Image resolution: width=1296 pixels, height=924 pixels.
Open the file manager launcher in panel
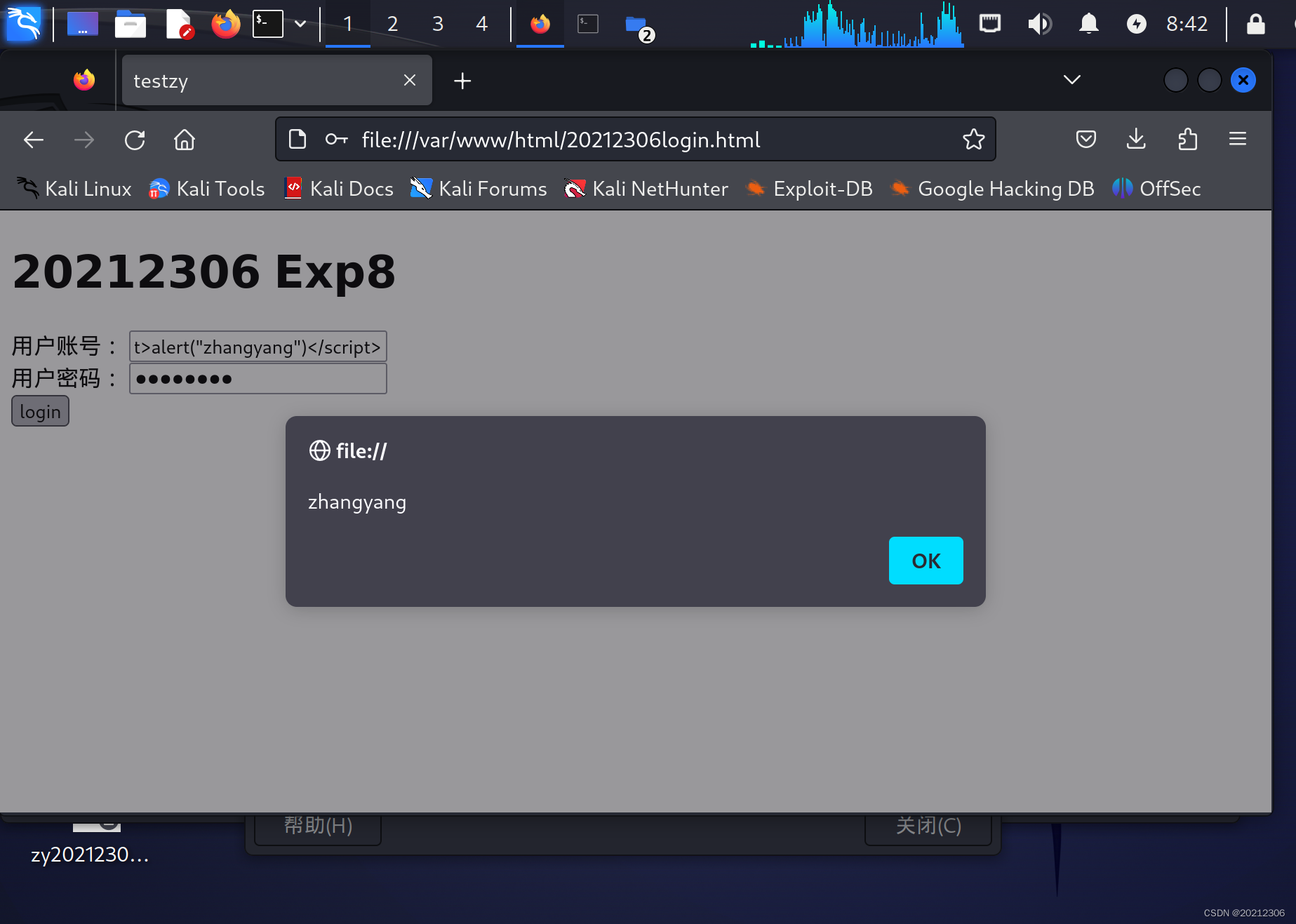(x=131, y=24)
